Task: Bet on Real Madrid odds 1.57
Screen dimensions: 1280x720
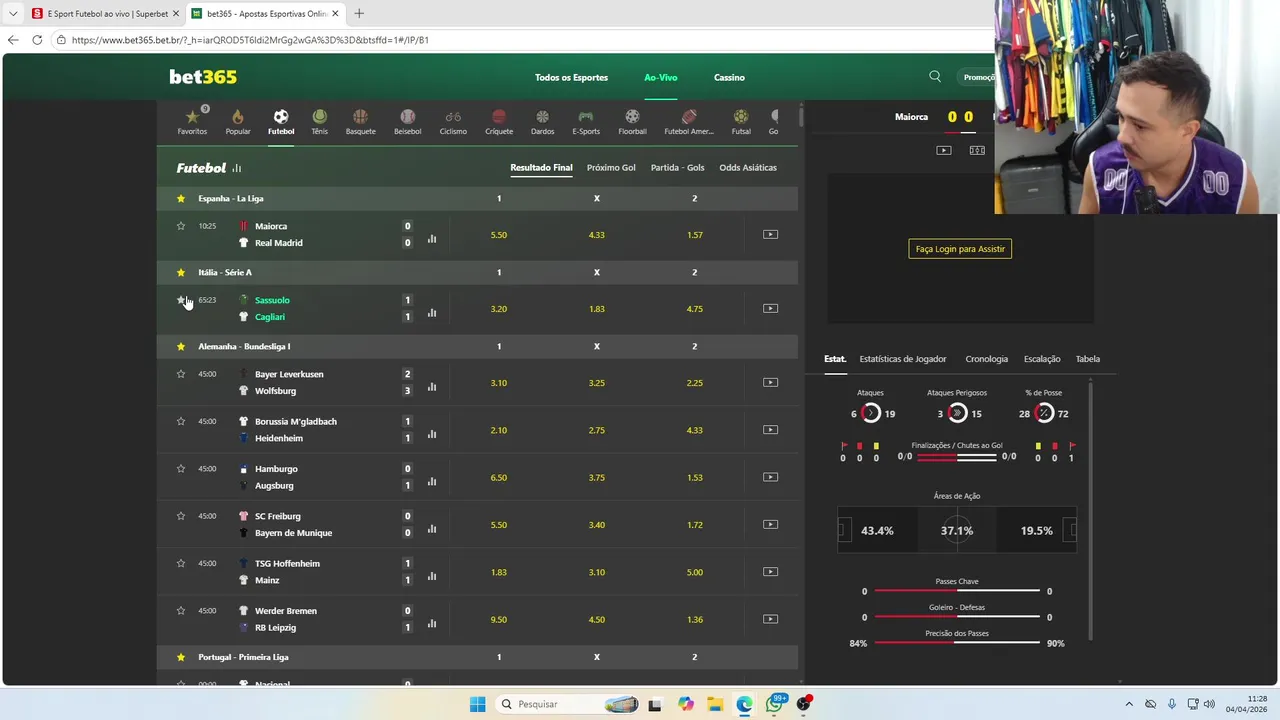Action: tap(695, 235)
